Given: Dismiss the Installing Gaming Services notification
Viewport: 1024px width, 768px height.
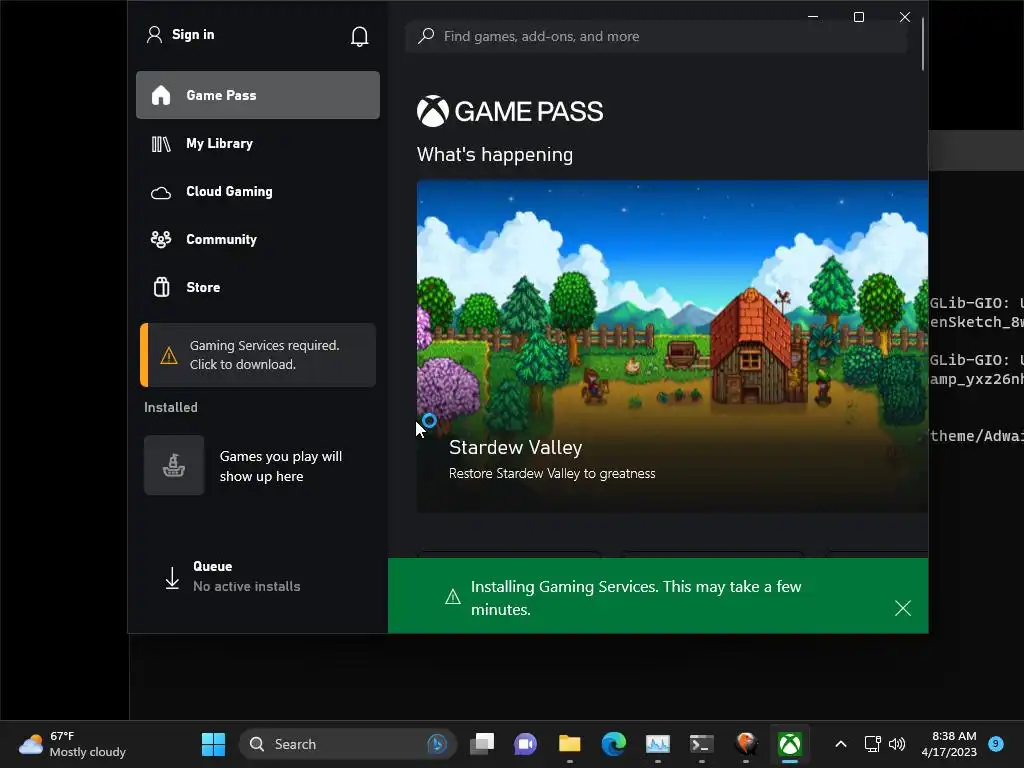Looking at the screenshot, I should (x=903, y=609).
